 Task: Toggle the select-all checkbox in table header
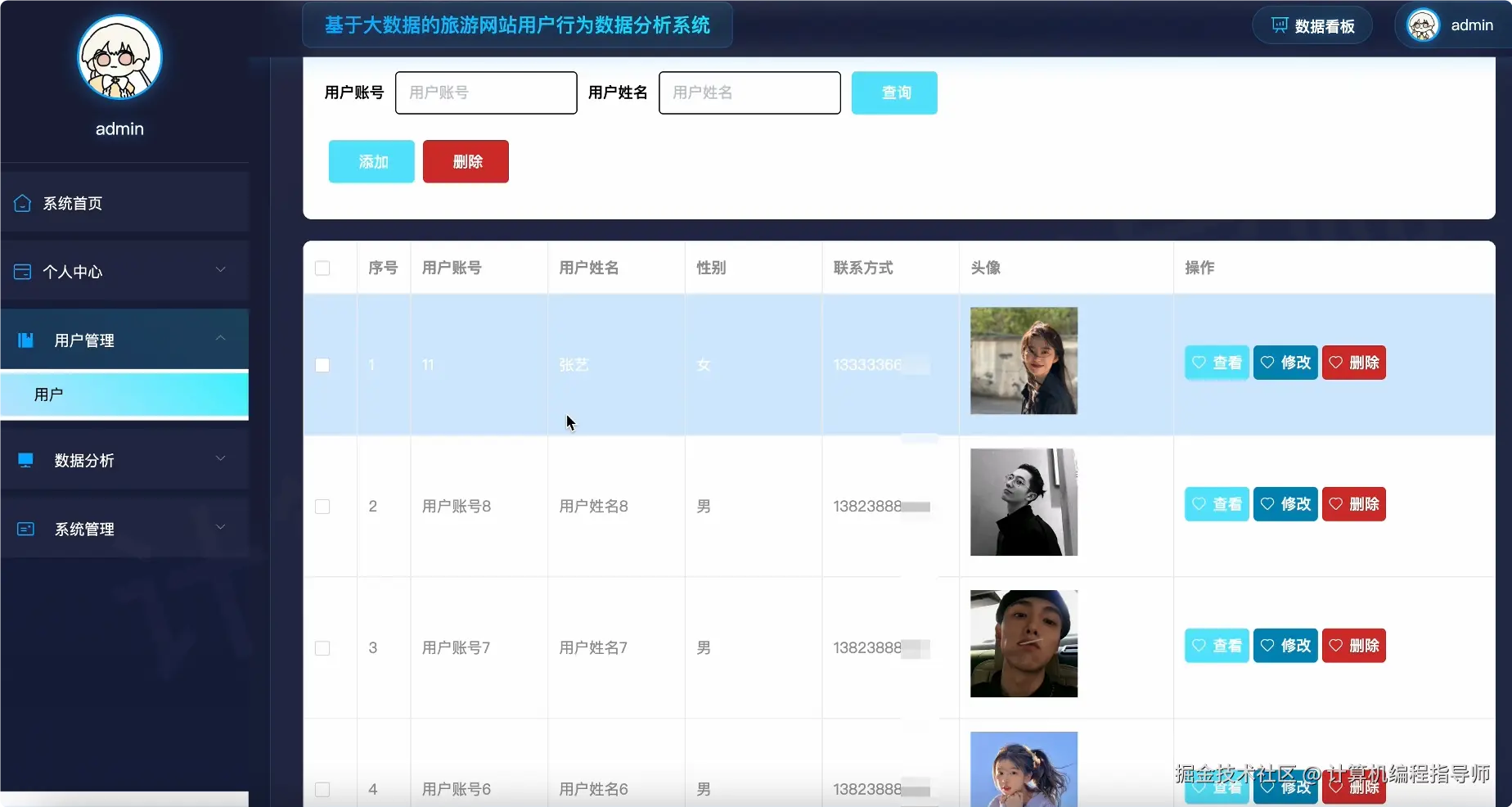(x=322, y=268)
